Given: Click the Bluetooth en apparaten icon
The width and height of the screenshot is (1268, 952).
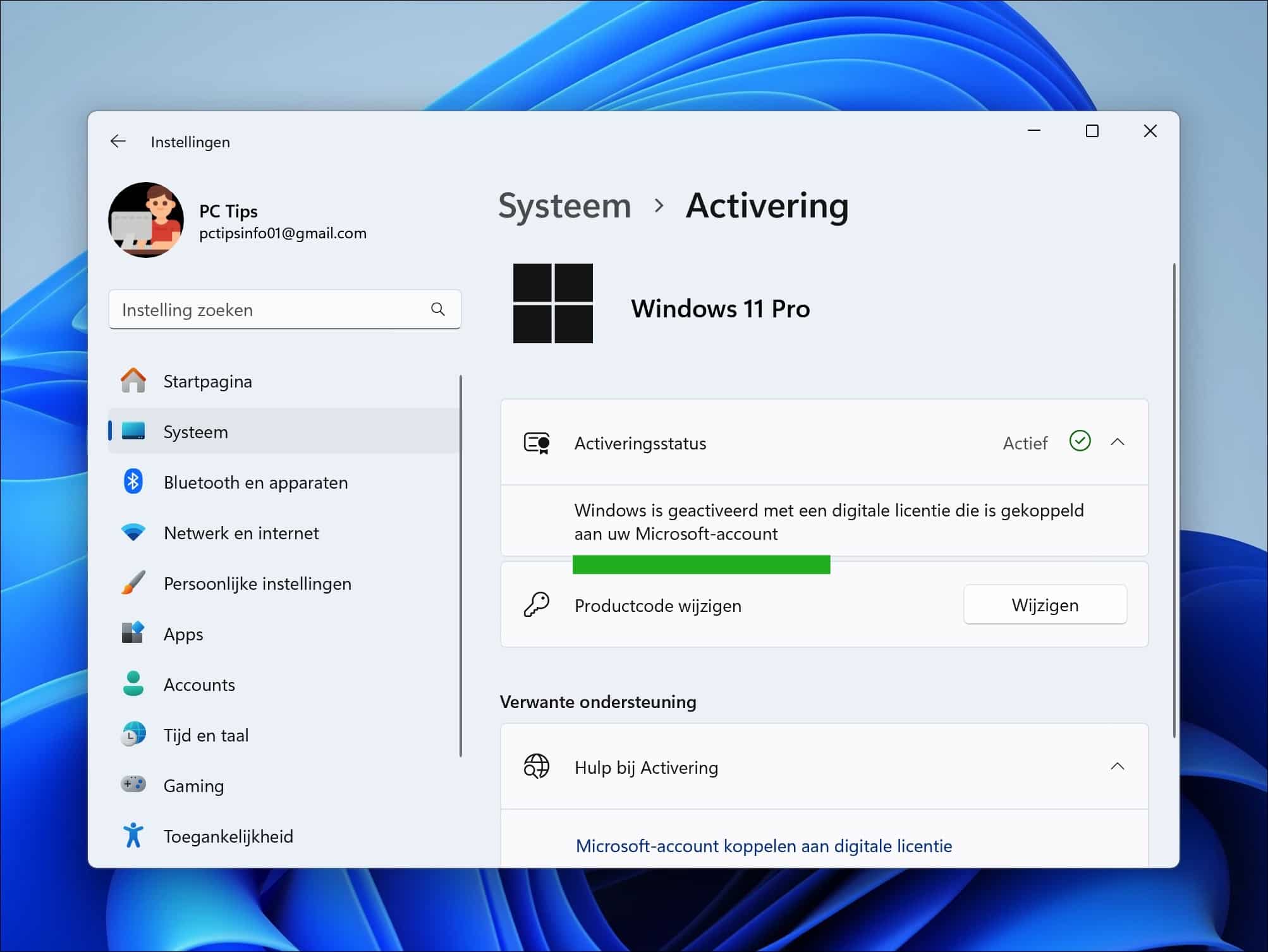Looking at the screenshot, I should [133, 482].
